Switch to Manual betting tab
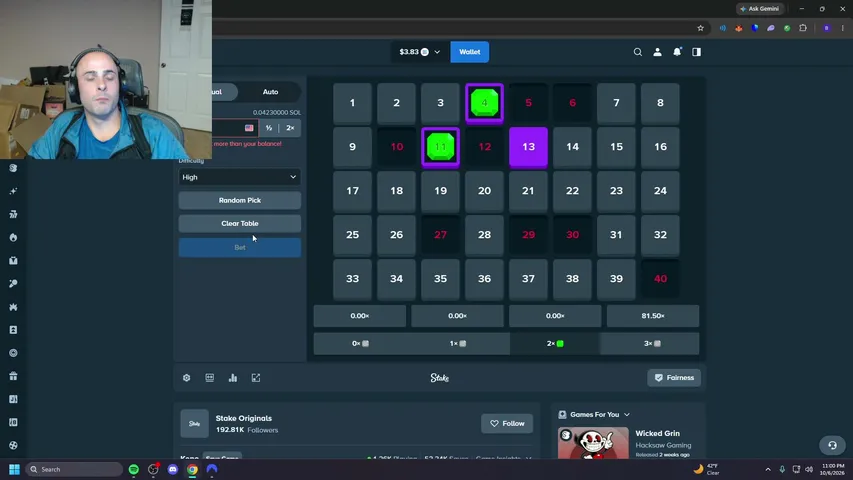The height and width of the screenshot is (480, 853). [x=215, y=92]
